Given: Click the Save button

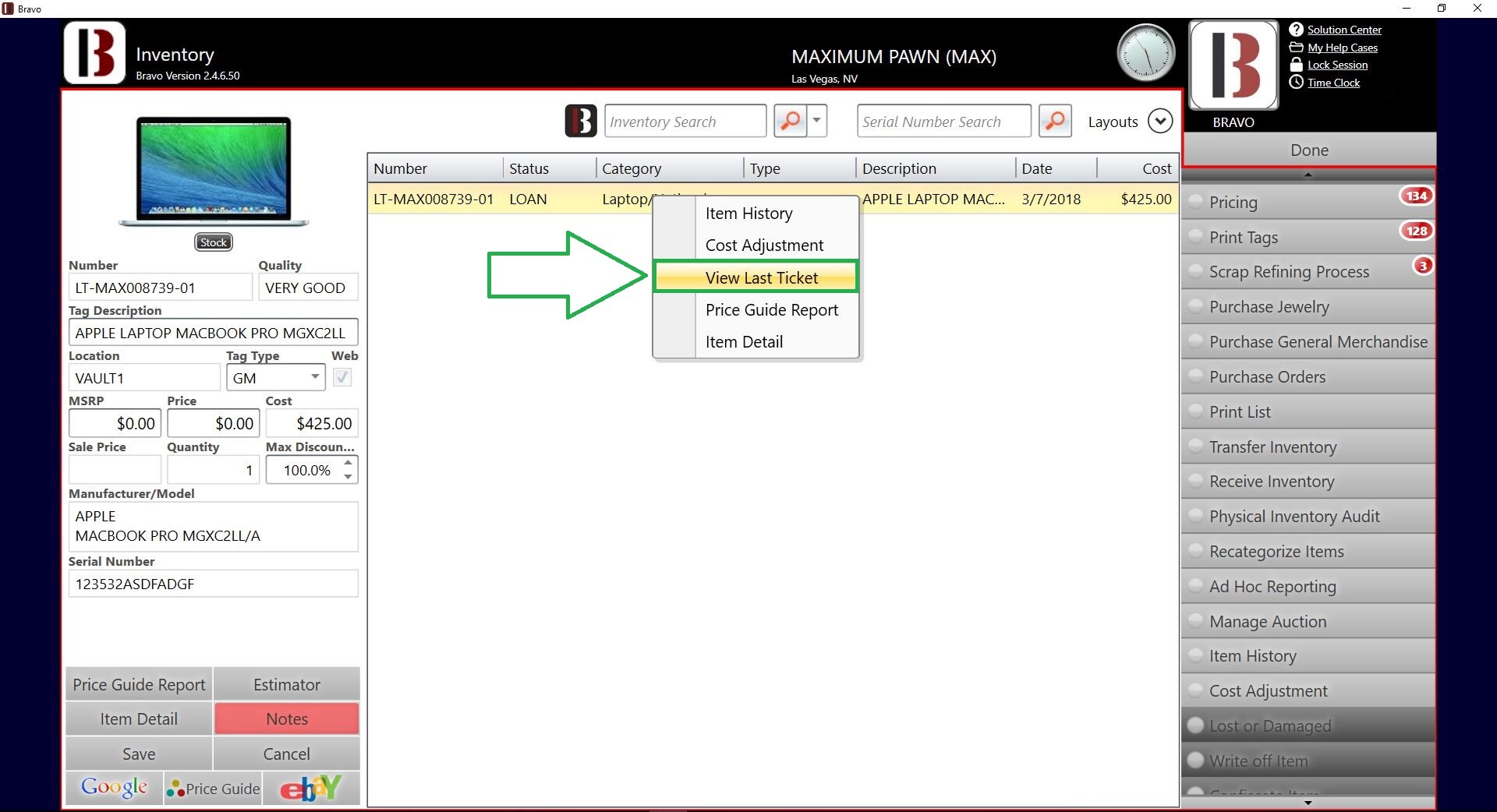Looking at the screenshot, I should [x=139, y=754].
